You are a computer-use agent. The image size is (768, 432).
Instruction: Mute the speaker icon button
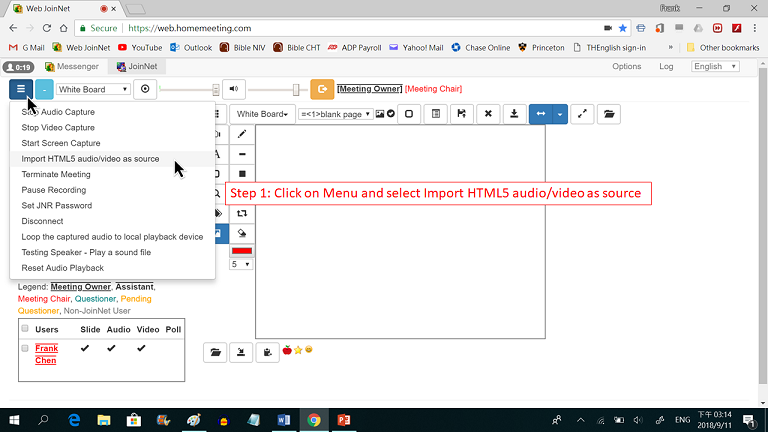pyautogui.click(x=233, y=89)
